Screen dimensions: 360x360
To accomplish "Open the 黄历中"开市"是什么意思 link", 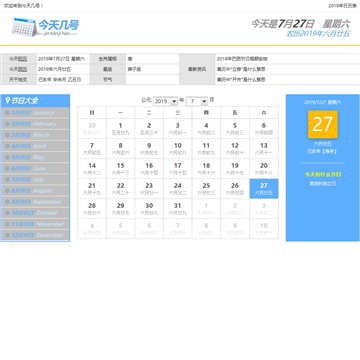I will click(241, 80).
